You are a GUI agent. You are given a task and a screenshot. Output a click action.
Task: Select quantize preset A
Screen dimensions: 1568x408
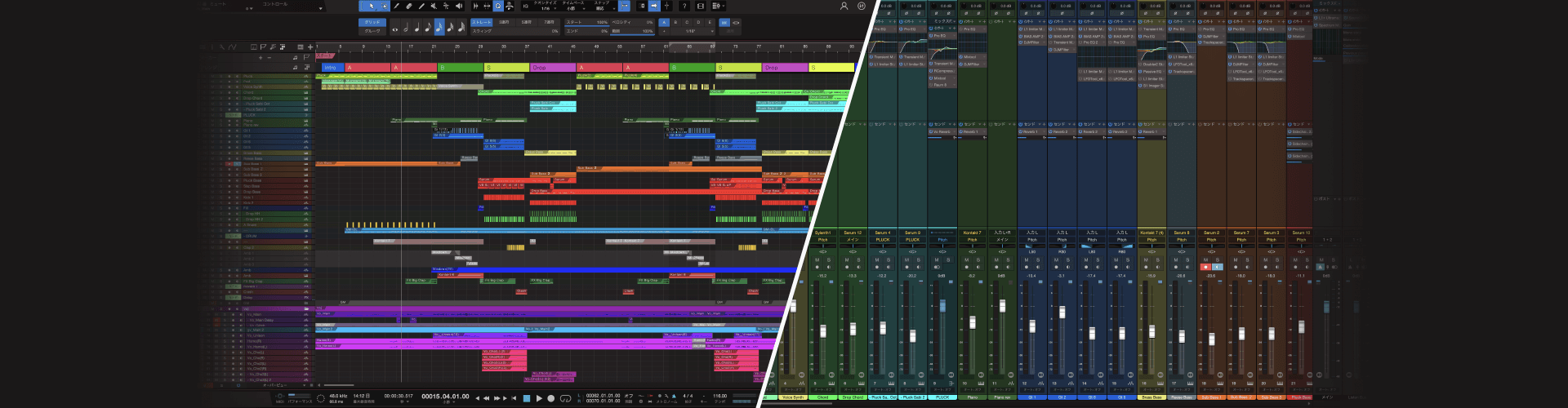pyautogui.click(x=664, y=22)
